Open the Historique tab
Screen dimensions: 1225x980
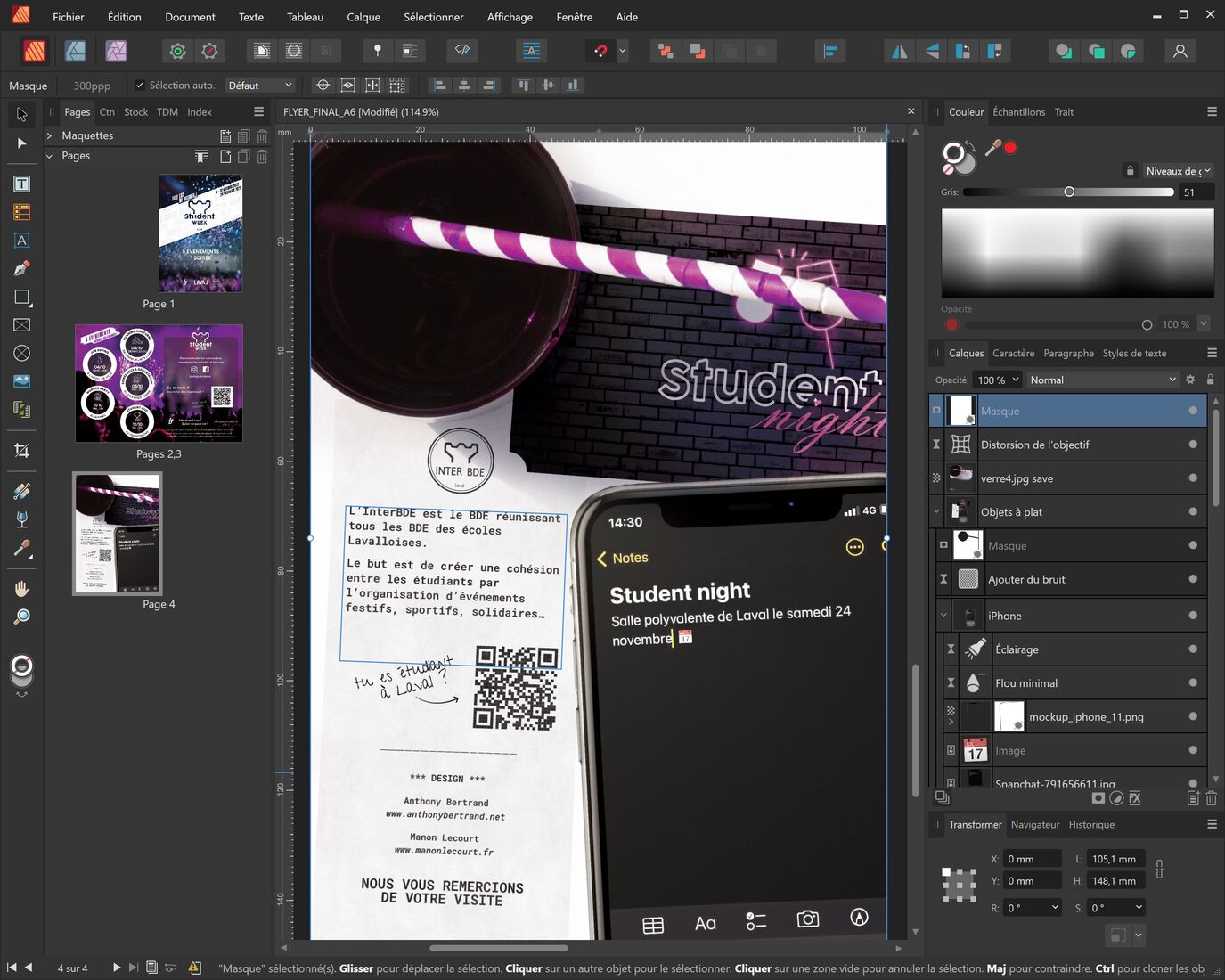click(x=1091, y=825)
